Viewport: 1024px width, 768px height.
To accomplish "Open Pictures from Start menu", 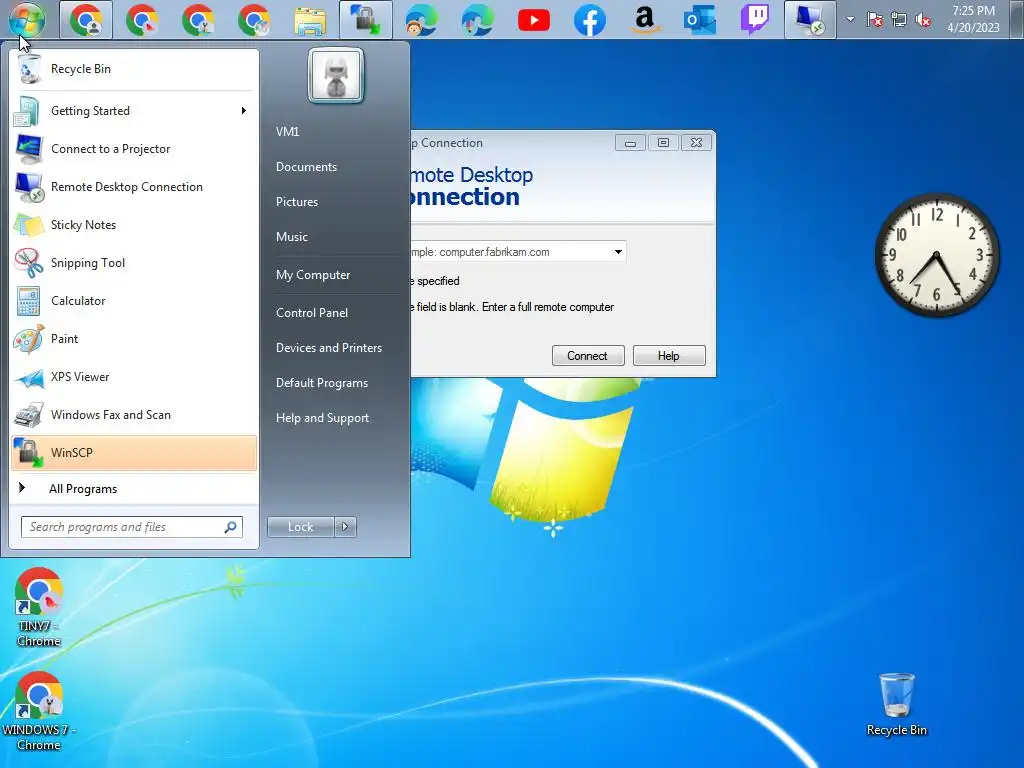I will pyautogui.click(x=296, y=202).
